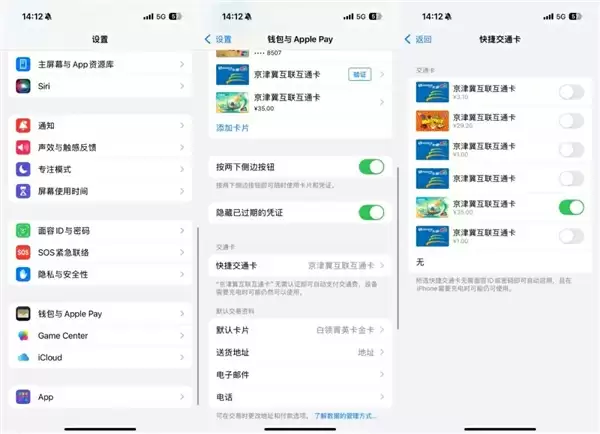Toggle the 按两下侧边按钮 switch
Screen dimensions: 600x434
371,167
